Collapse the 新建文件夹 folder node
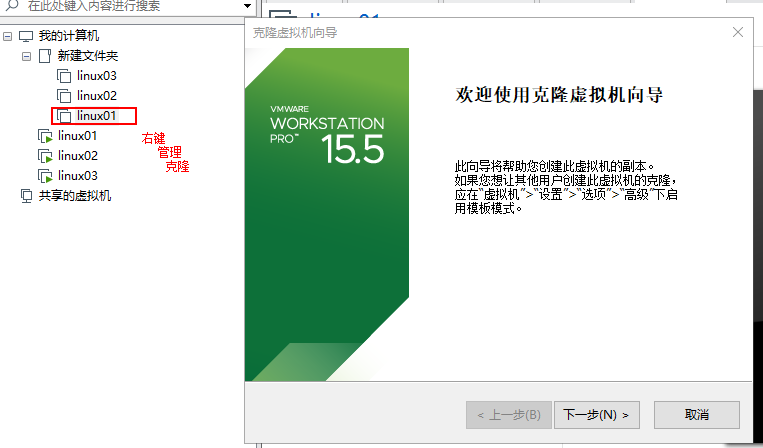The height and width of the screenshot is (448, 763). coord(26,56)
